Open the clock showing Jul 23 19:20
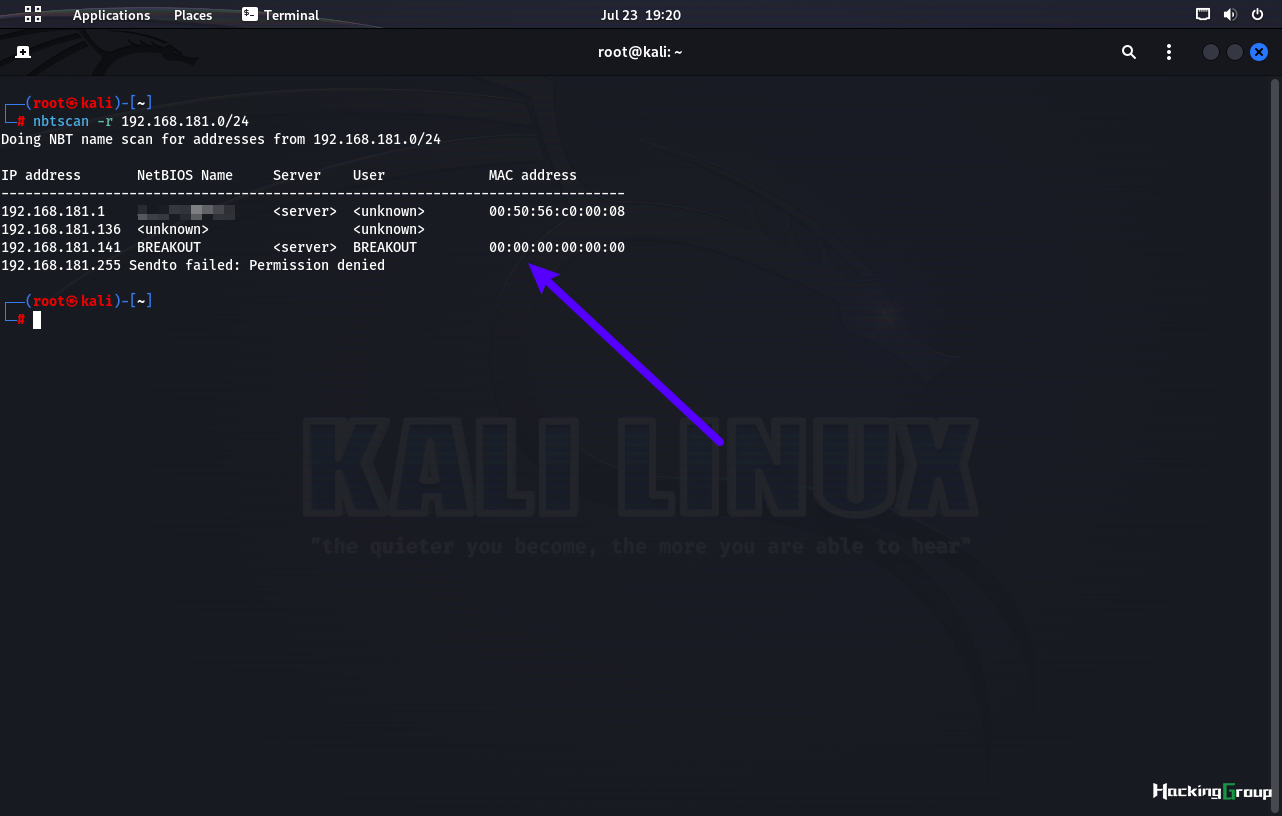 (640, 15)
